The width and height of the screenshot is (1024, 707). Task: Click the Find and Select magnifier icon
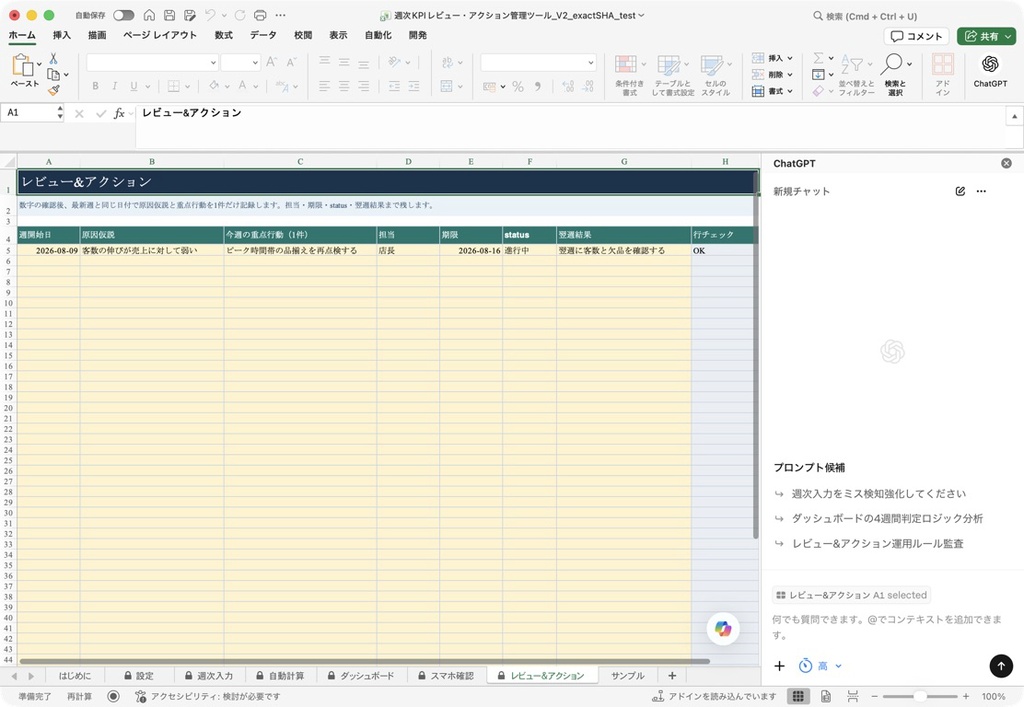[x=891, y=64]
